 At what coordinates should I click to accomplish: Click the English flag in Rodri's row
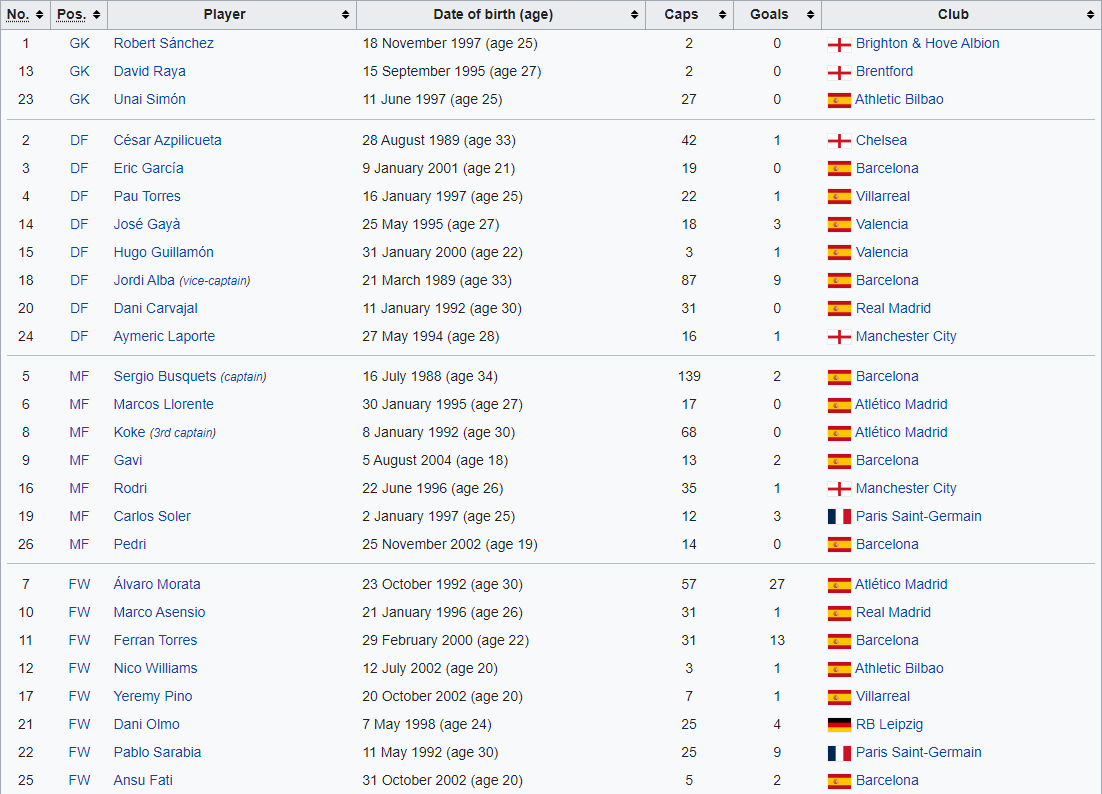pos(839,489)
